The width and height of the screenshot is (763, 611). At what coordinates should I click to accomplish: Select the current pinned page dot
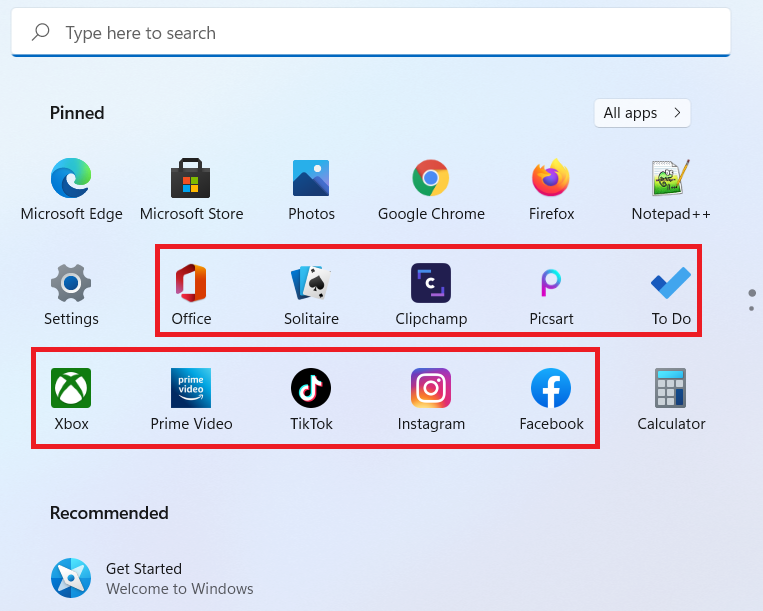click(752, 293)
